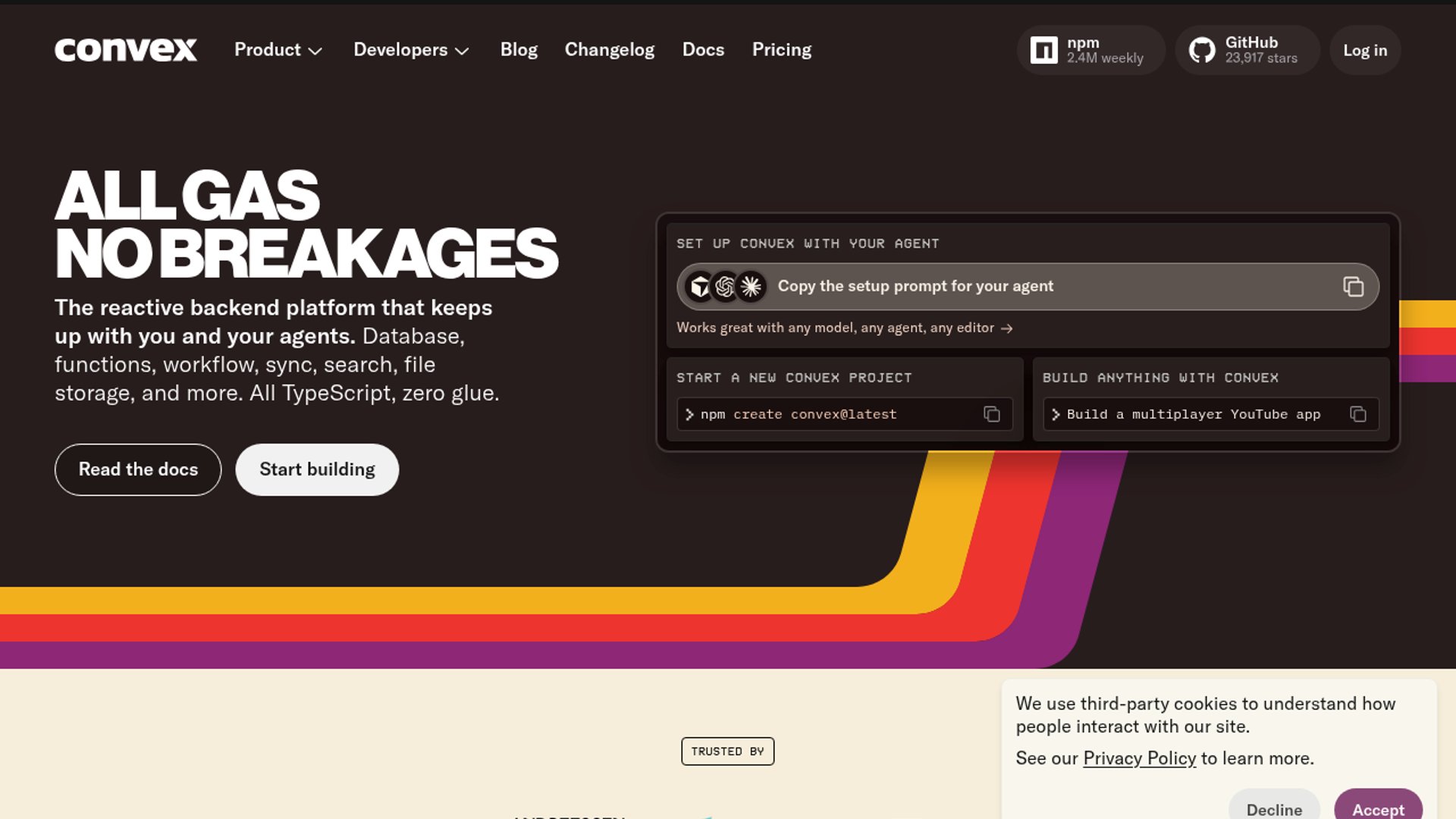Click the GitHub octocat icon
Screen dimensions: 1456x819
(1202, 50)
